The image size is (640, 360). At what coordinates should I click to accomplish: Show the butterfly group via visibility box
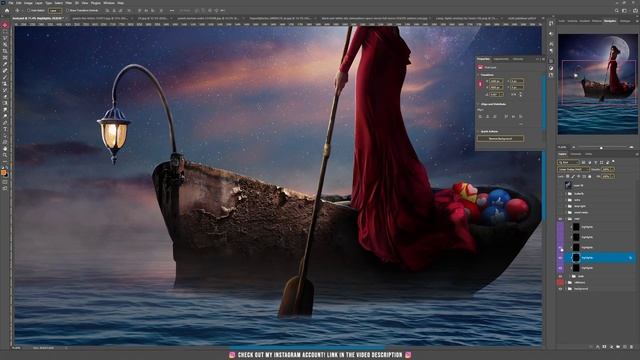[560, 194]
